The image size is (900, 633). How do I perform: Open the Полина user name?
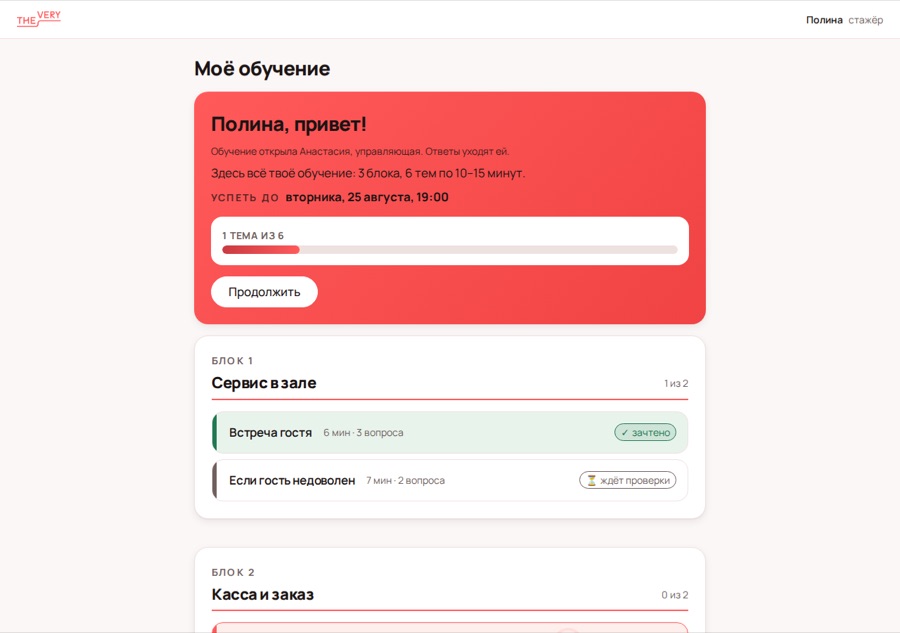click(824, 20)
